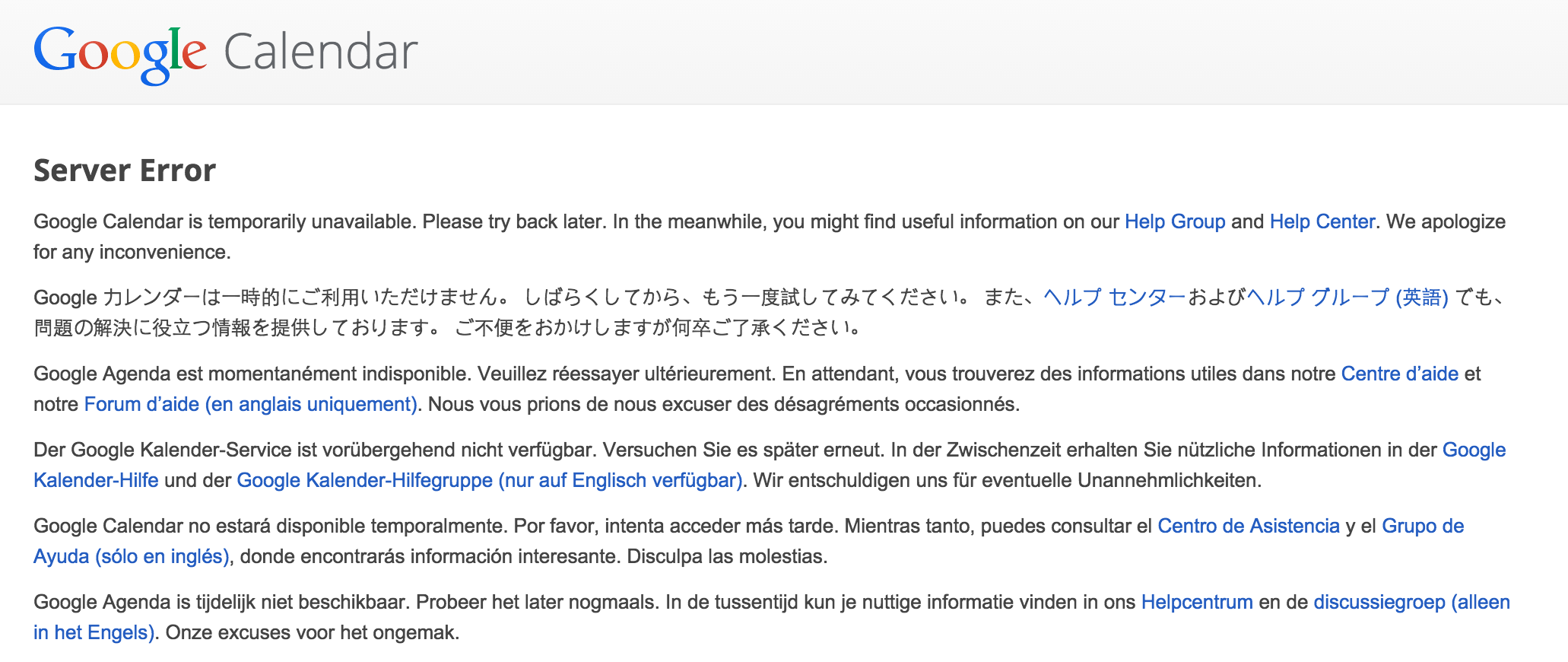Click the Server Error heading

click(125, 170)
